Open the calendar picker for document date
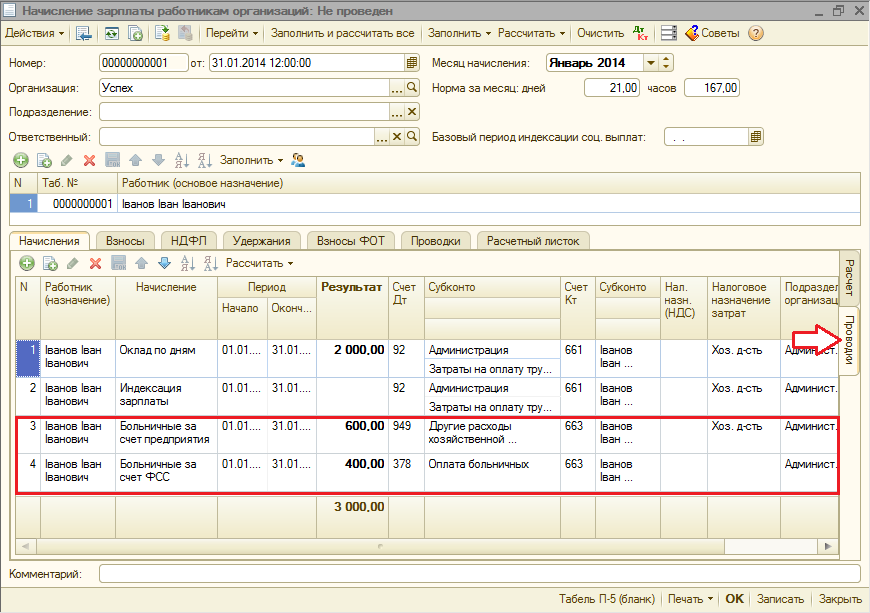This screenshot has width=870, height=613. click(x=412, y=63)
